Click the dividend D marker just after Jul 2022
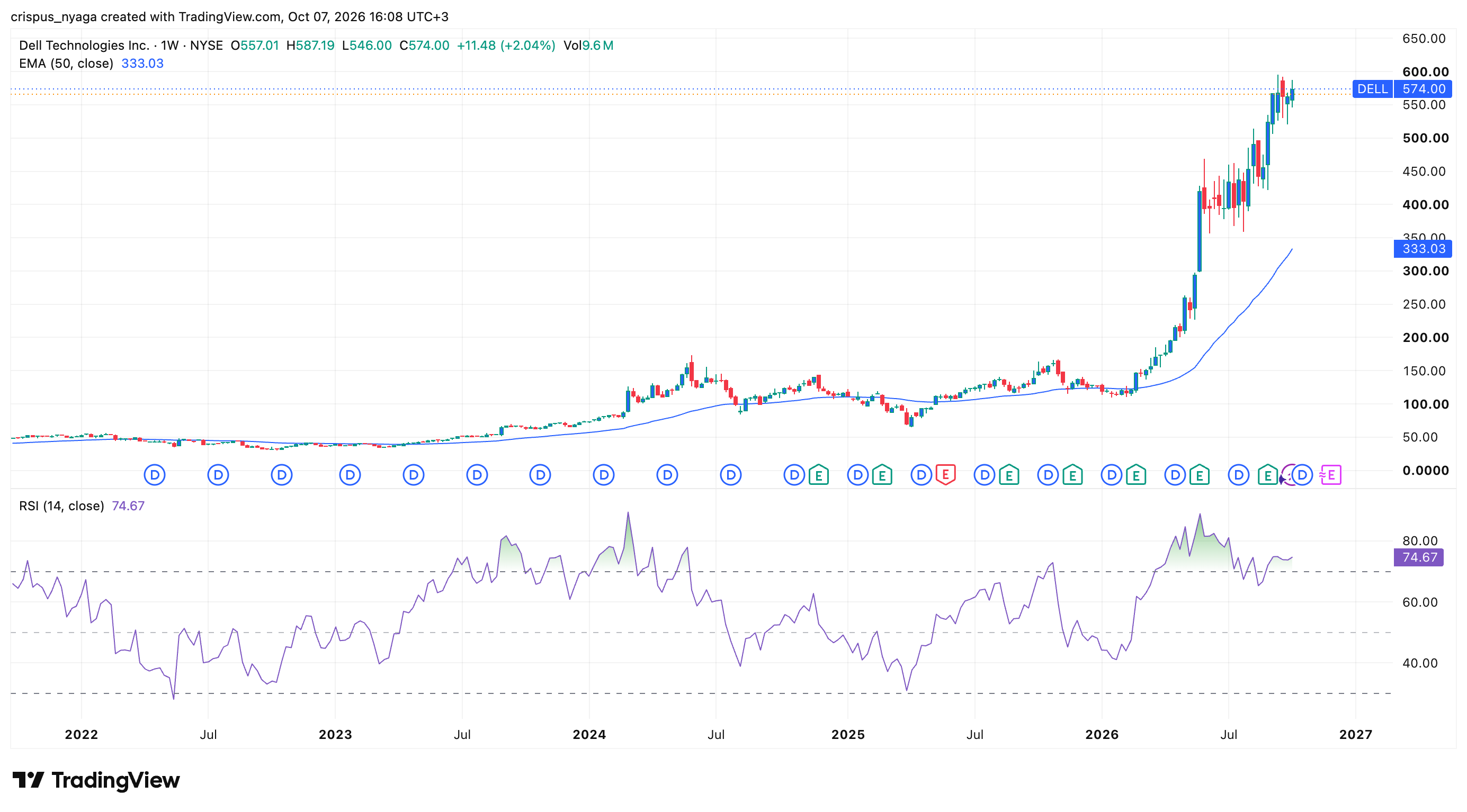1467x812 pixels. click(218, 475)
